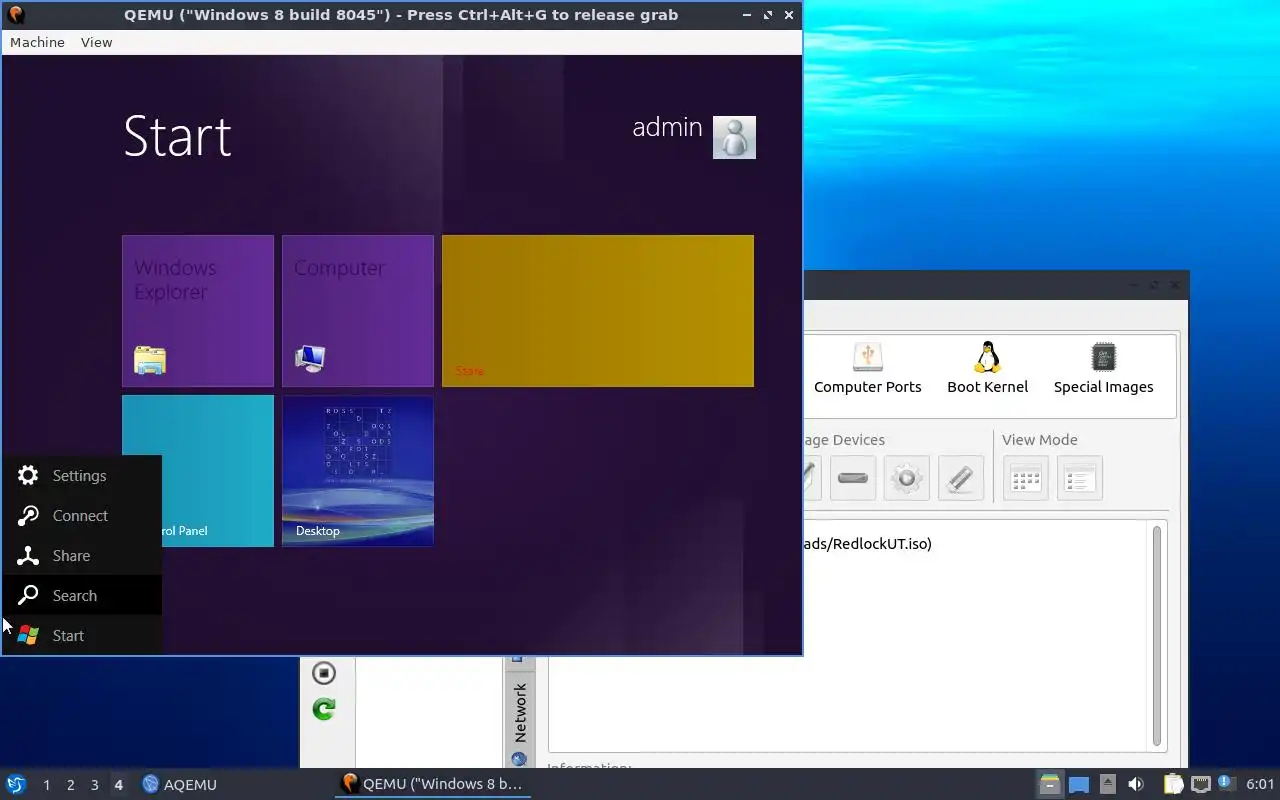Image resolution: width=1280 pixels, height=800 pixels.
Task: Open the volume control speaker icon
Action: pyautogui.click(x=1136, y=784)
